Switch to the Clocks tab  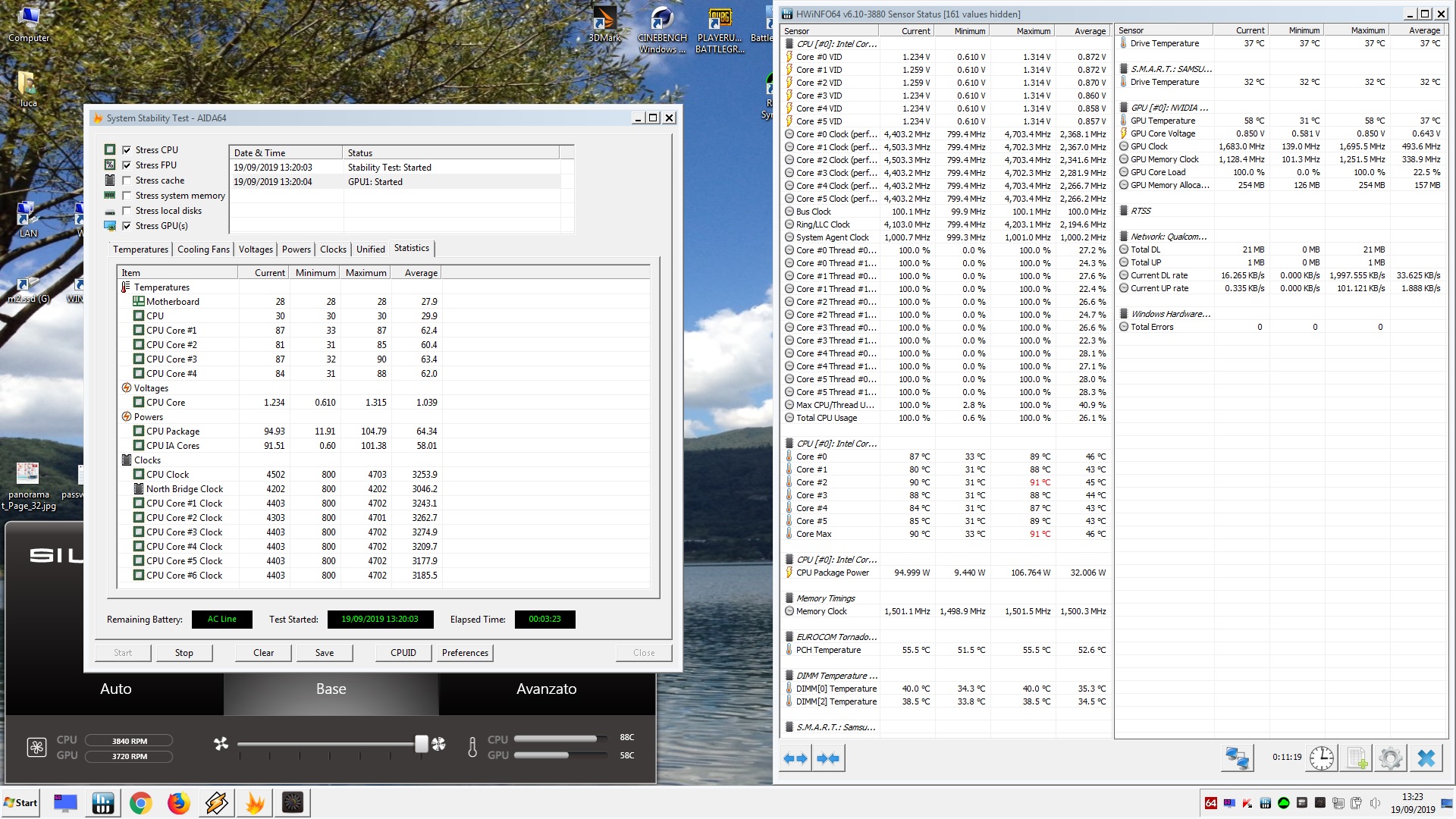click(333, 249)
